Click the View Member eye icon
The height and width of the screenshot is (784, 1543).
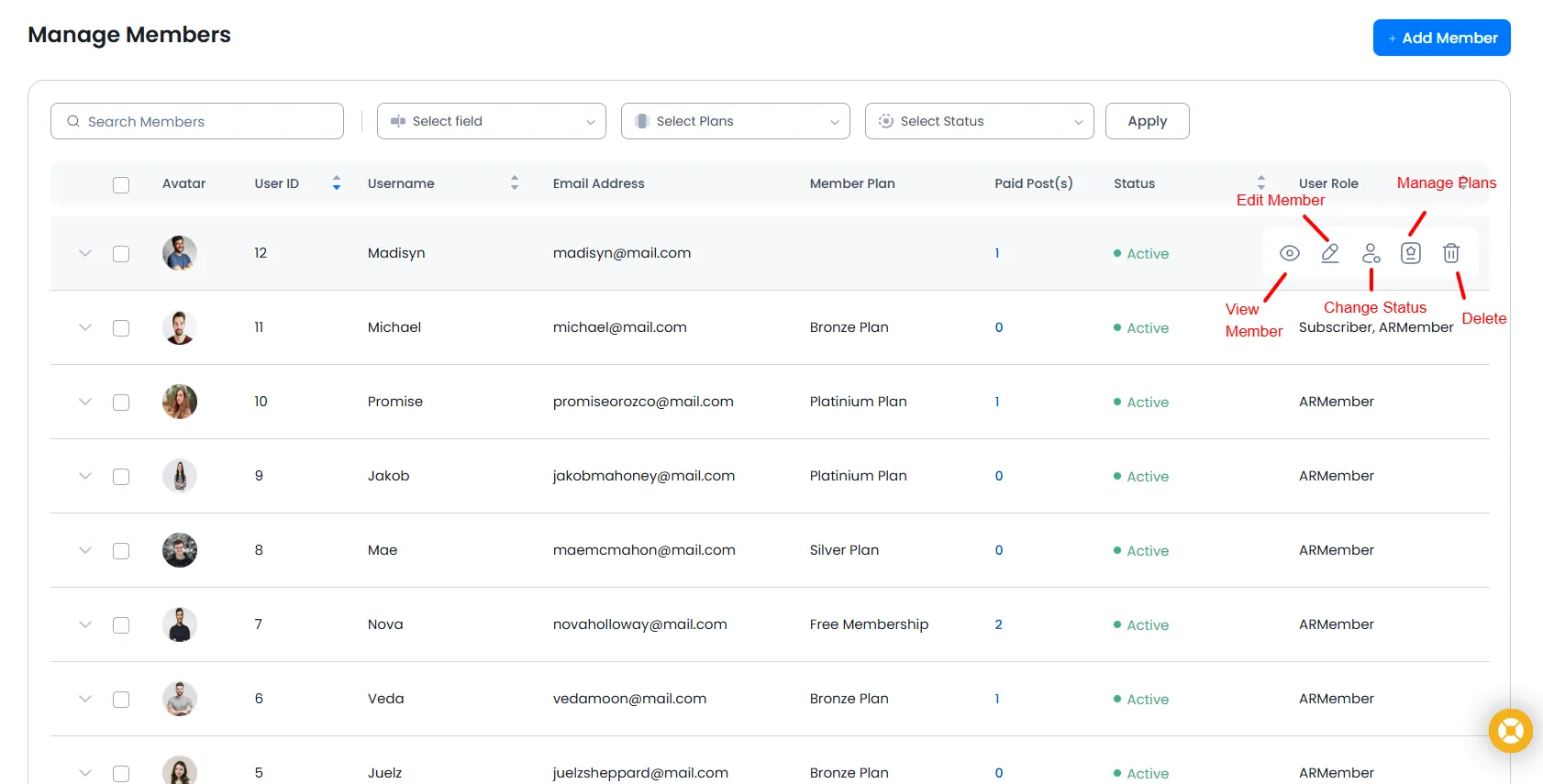[1289, 253]
